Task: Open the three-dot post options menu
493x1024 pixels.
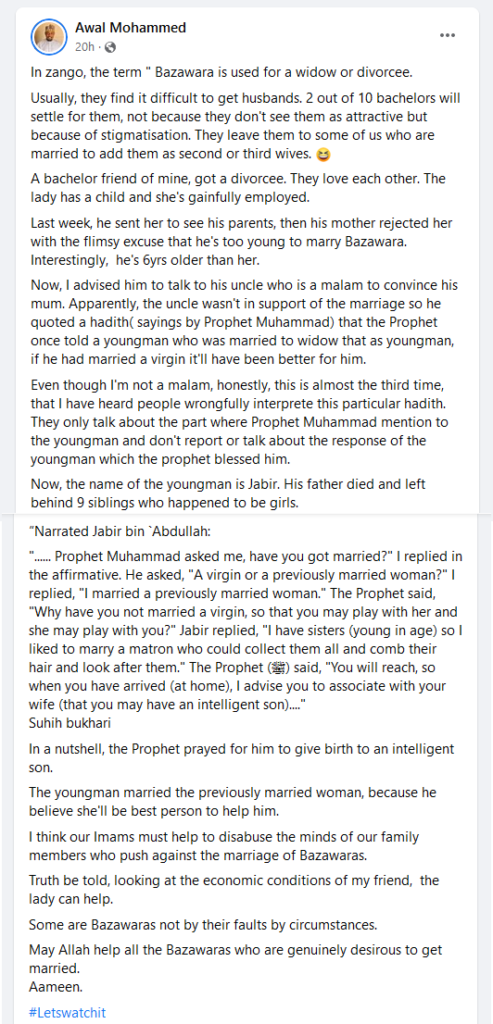Action: (x=447, y=36)
